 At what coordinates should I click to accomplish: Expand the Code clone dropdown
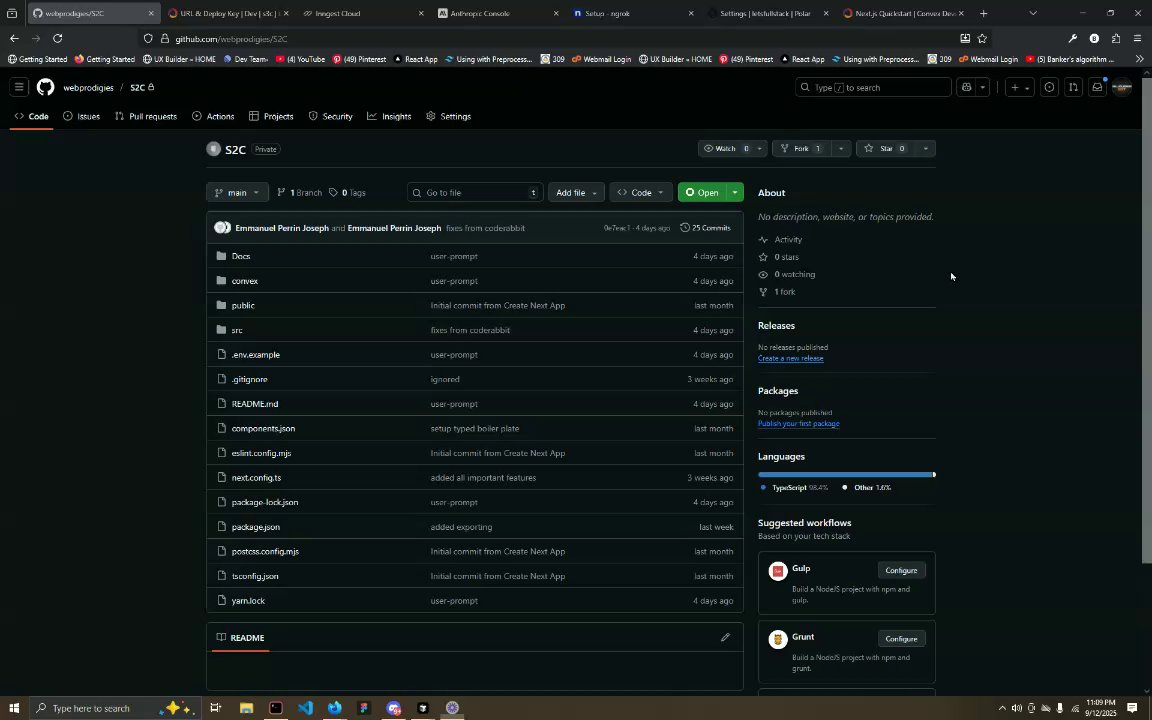(x=641, y=192)
